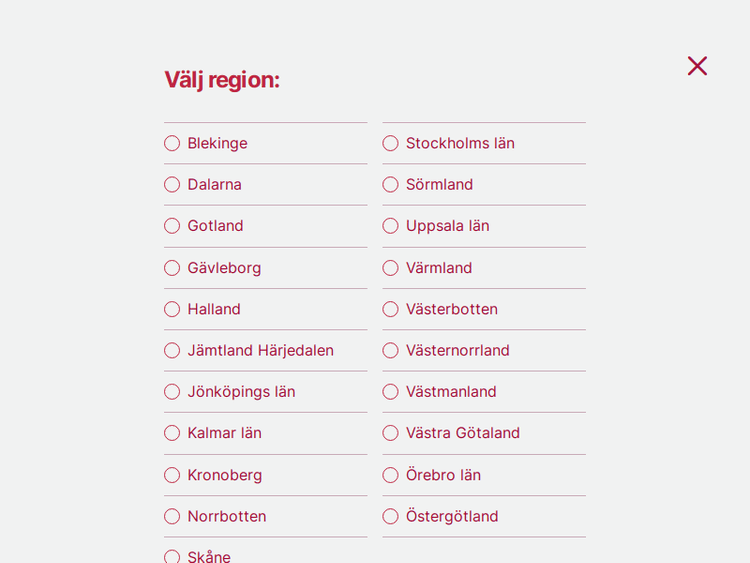The height and width of the screenshot is (563, 750).
Task: Pick the Gävleborg radio option
Action: pos(172,268)
